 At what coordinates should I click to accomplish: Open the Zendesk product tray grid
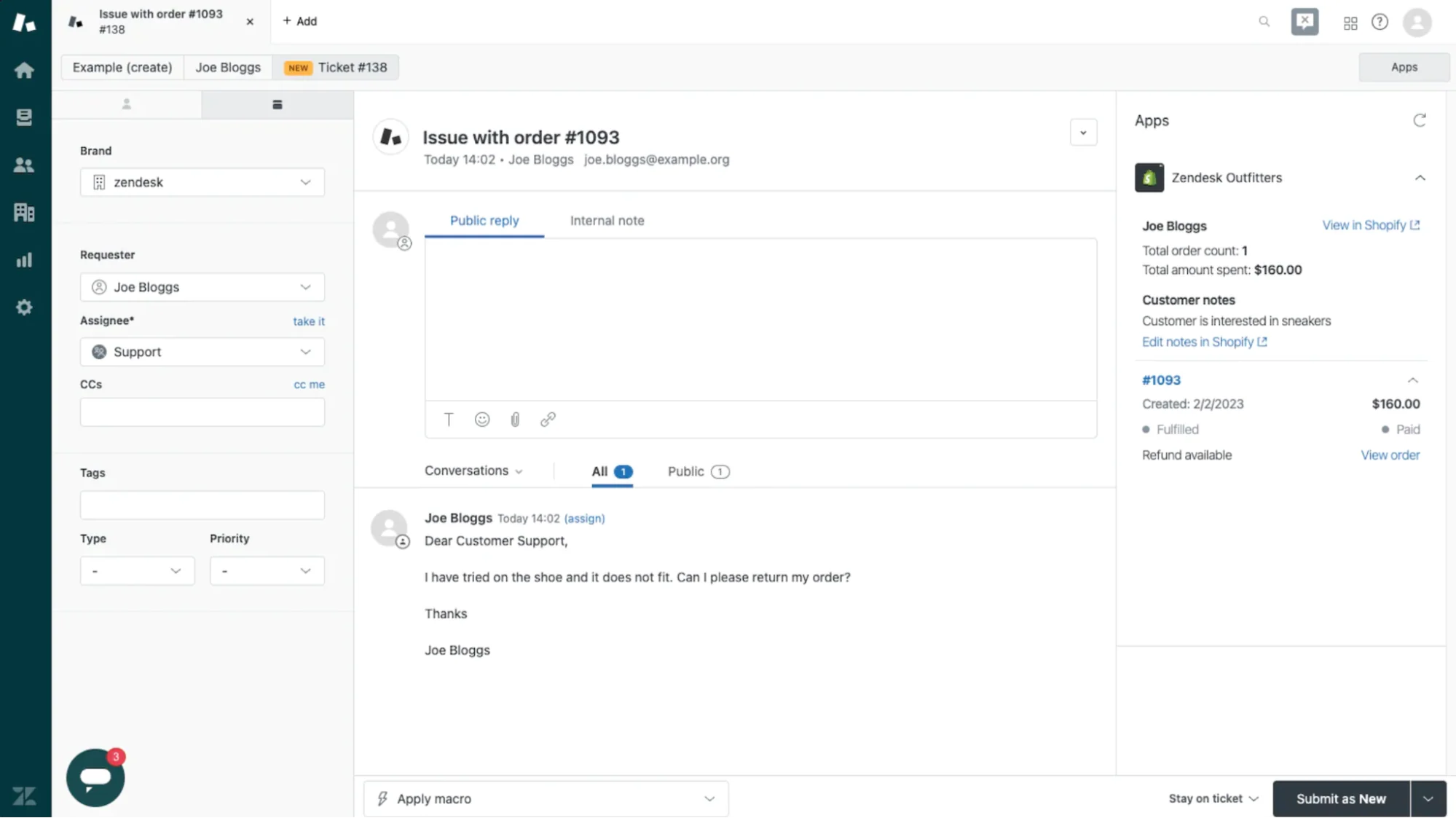(x=1350, y=23)
